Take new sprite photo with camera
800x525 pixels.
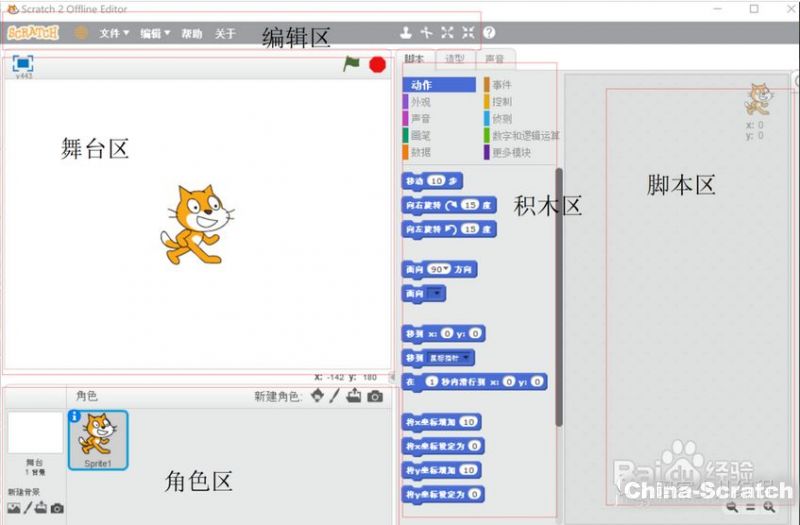[x=375, y=396]
